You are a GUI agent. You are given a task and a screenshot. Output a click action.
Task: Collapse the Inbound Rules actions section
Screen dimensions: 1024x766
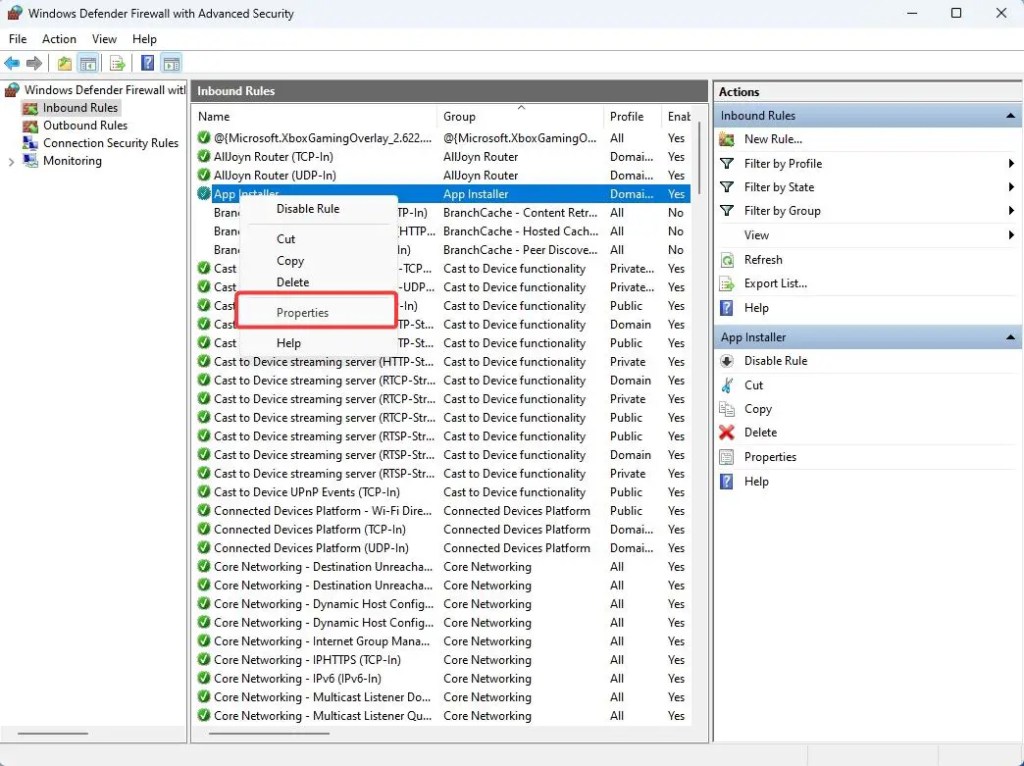(x=1010, y=116)
